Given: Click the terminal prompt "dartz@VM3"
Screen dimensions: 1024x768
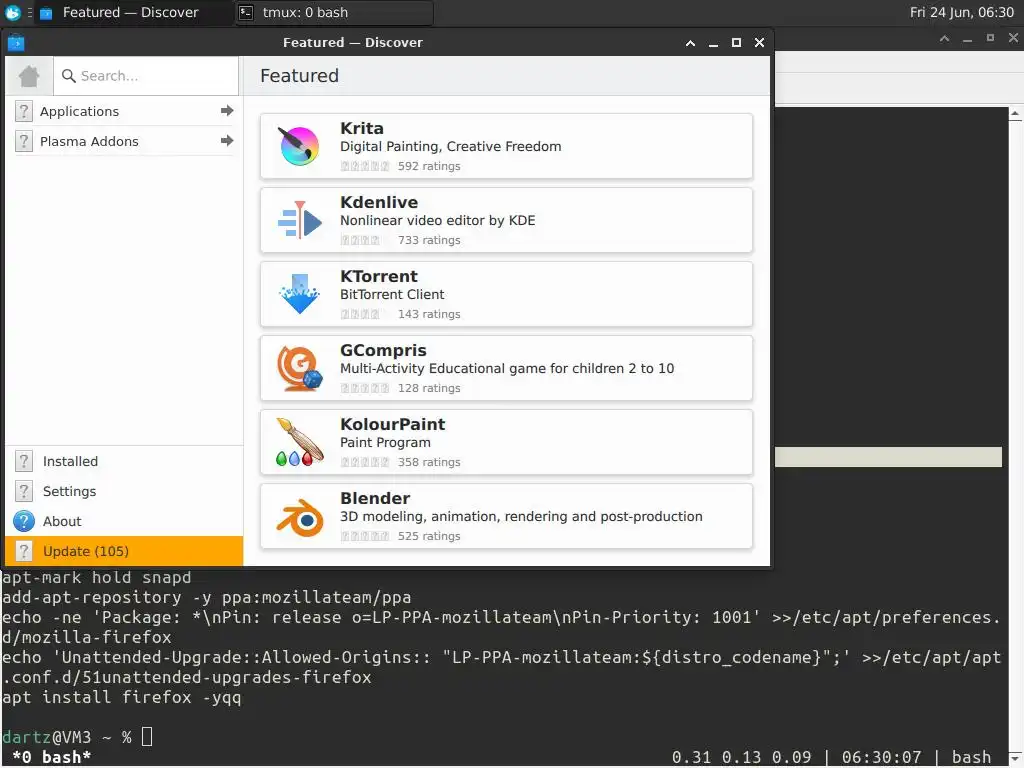Looking at the screenshot, I should point(46,737).
